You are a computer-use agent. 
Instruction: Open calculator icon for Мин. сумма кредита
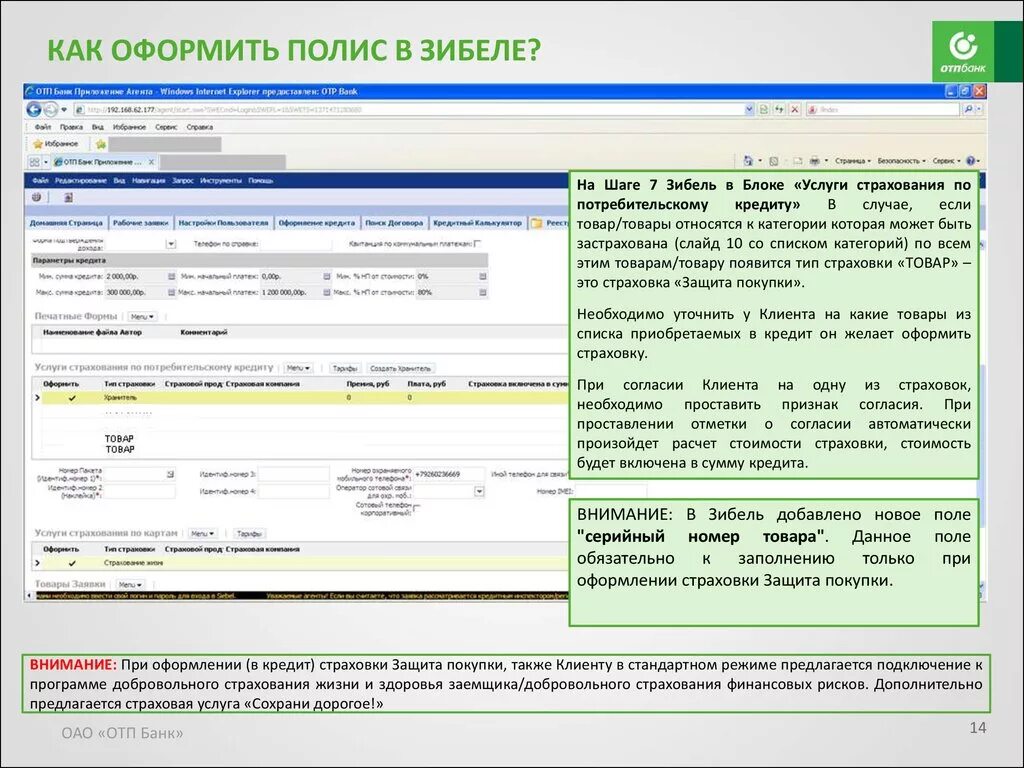172,276
